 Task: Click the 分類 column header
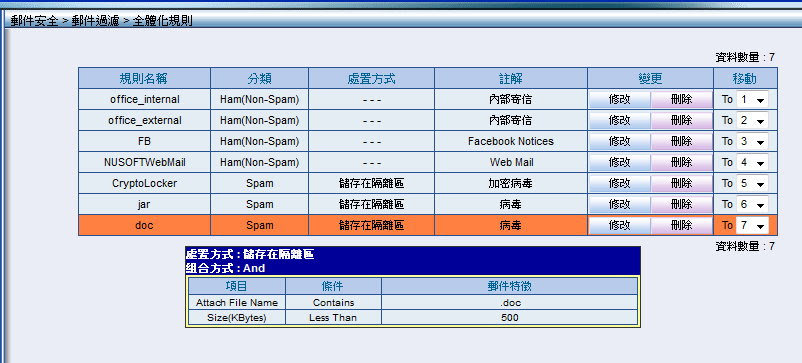(259, 78)
